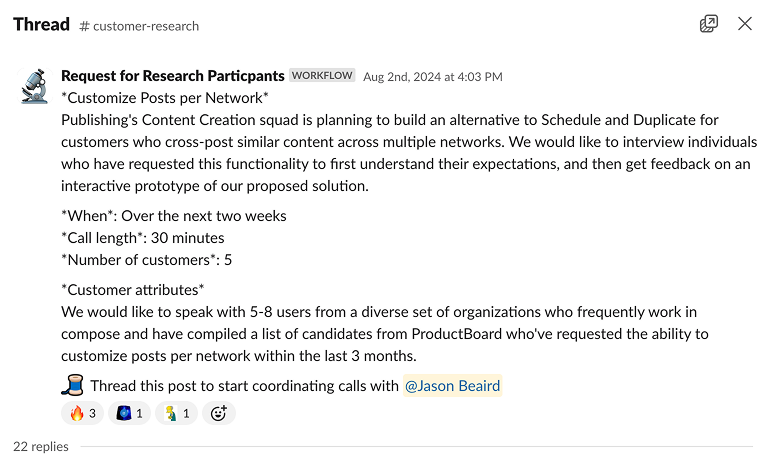Toggle the blue emoji reaction
Image resolution: width=761 pixels, height=459 pixels.
tap(130, 413)
